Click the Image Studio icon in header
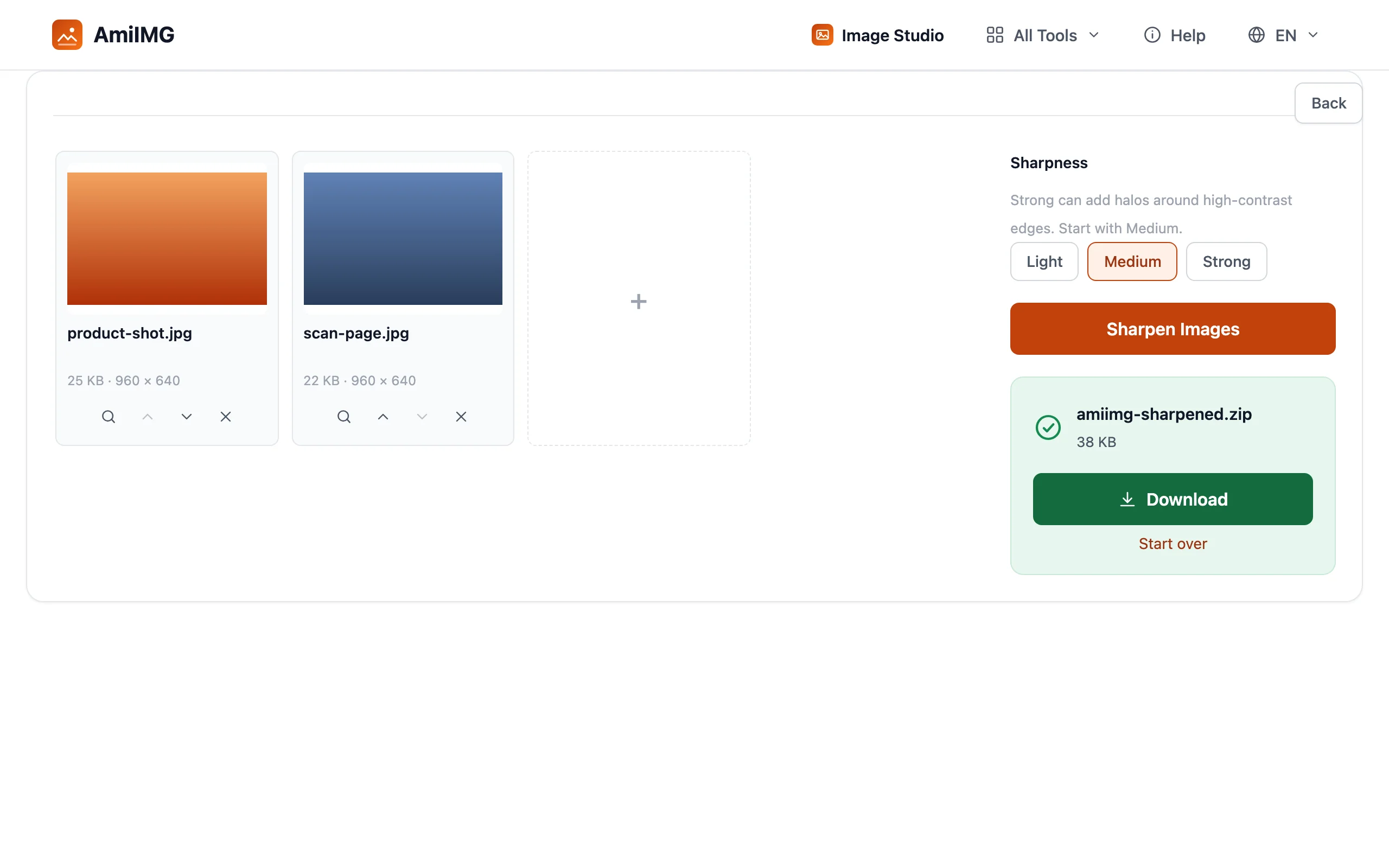The height and width of the screenshot is (868, 1389). pos(822,35)
